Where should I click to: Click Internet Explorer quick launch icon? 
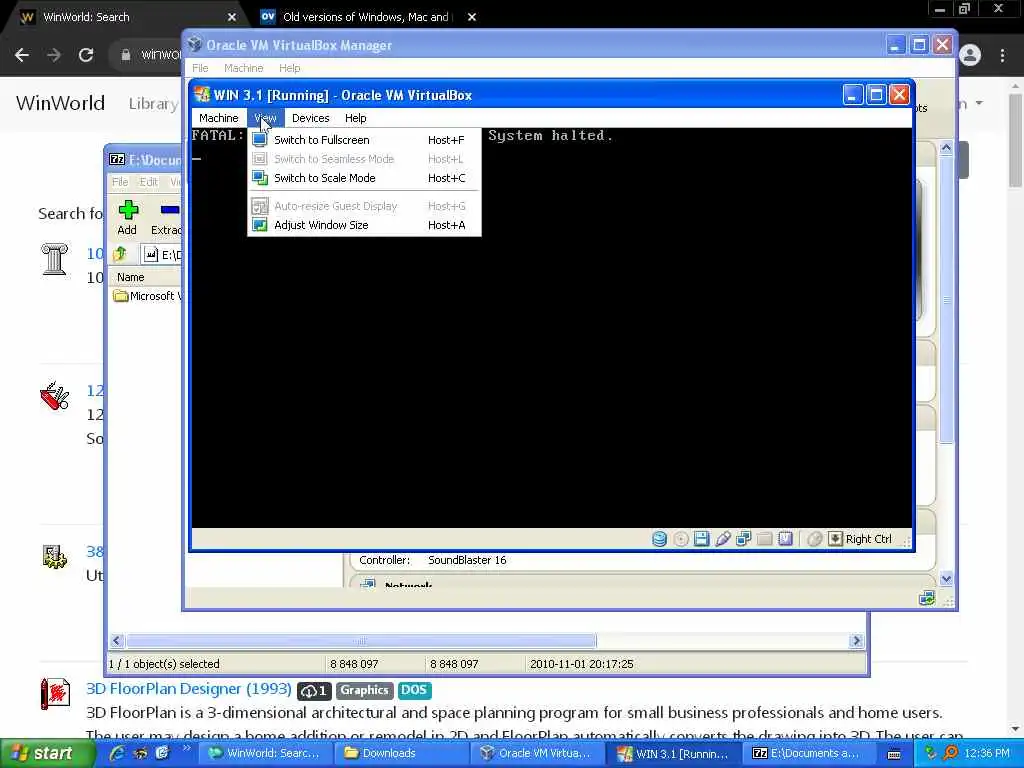[x=118, y=753]
